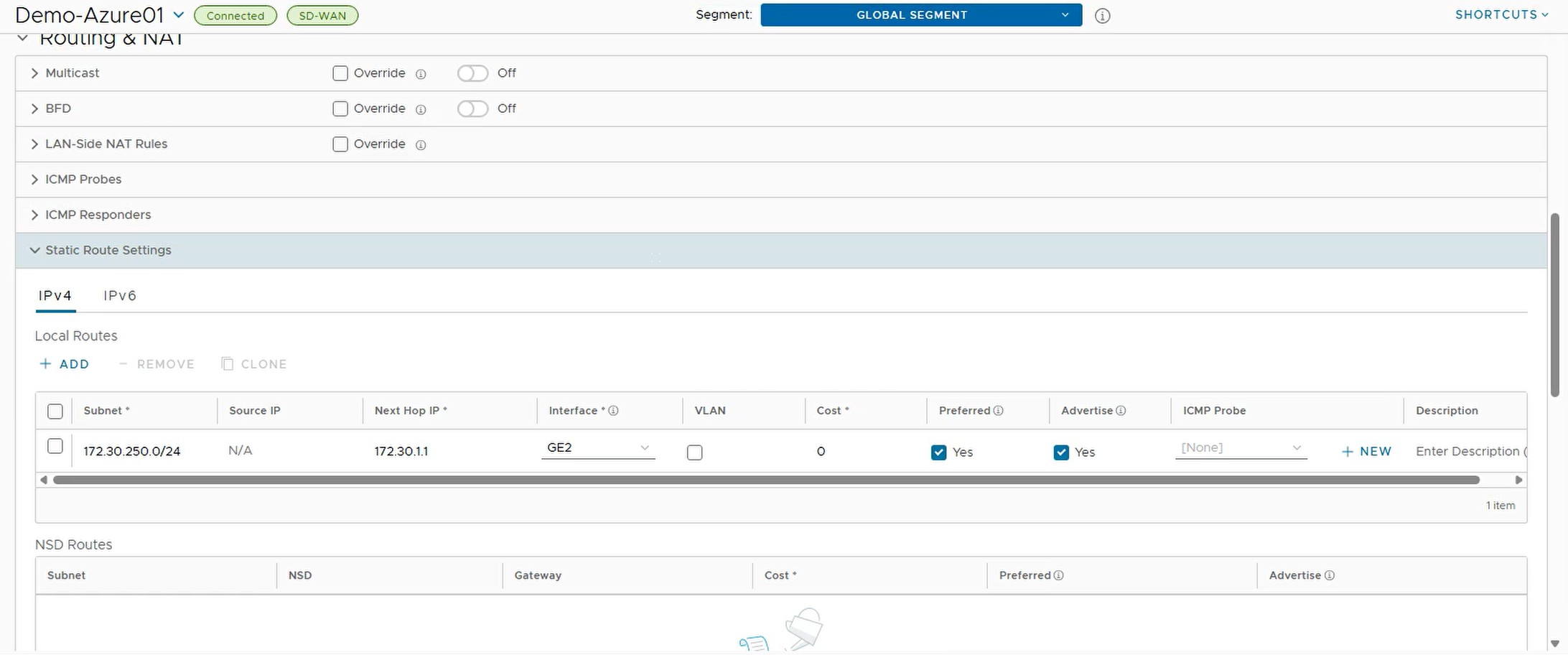1568x655 pixels.
Task: Switch to the IPv6 tab
Action: [x=120, y=296]
